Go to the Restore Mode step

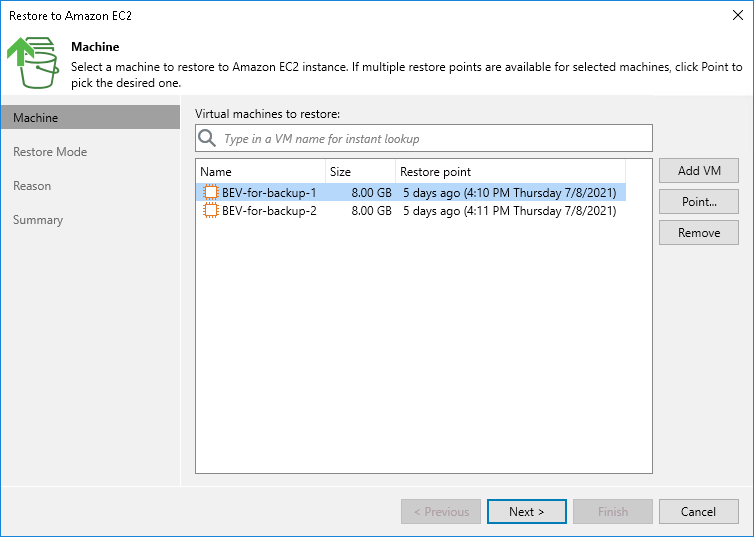click(50, 152)
